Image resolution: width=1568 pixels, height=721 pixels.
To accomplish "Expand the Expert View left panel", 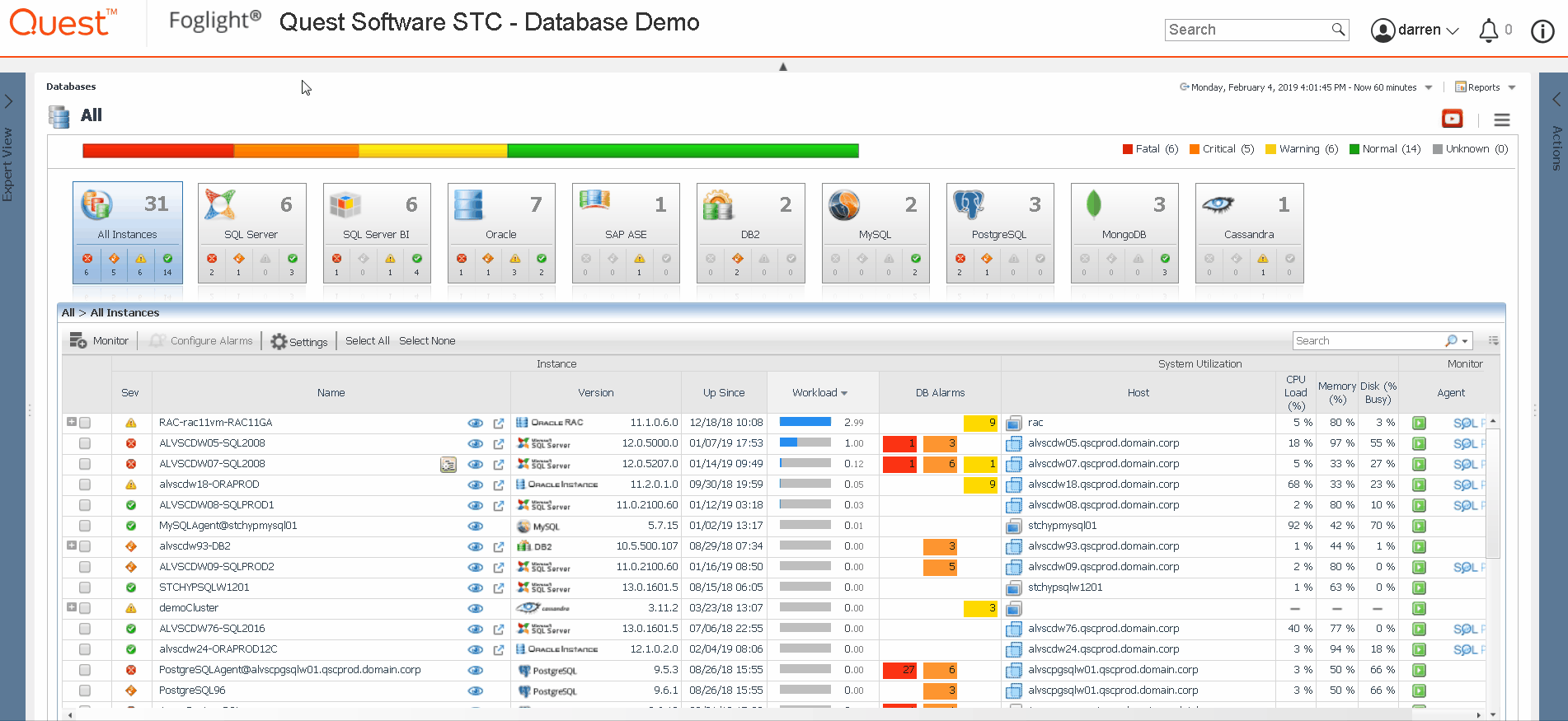I will 9,101.
